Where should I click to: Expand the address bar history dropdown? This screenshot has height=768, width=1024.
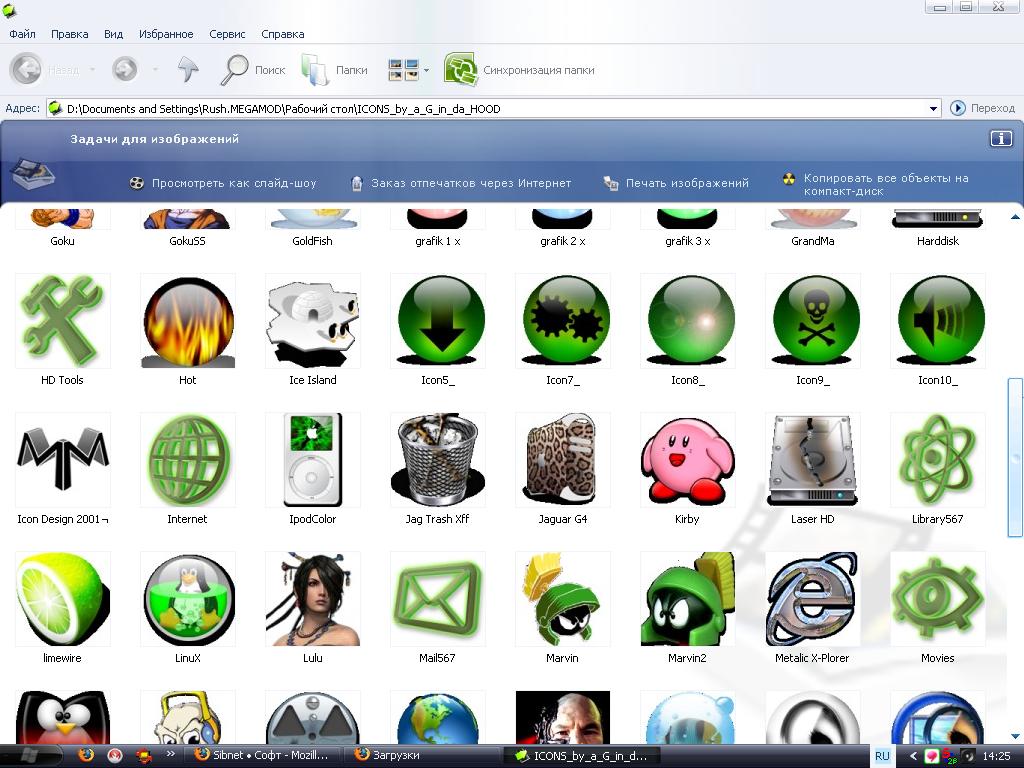tap(933, 108)
